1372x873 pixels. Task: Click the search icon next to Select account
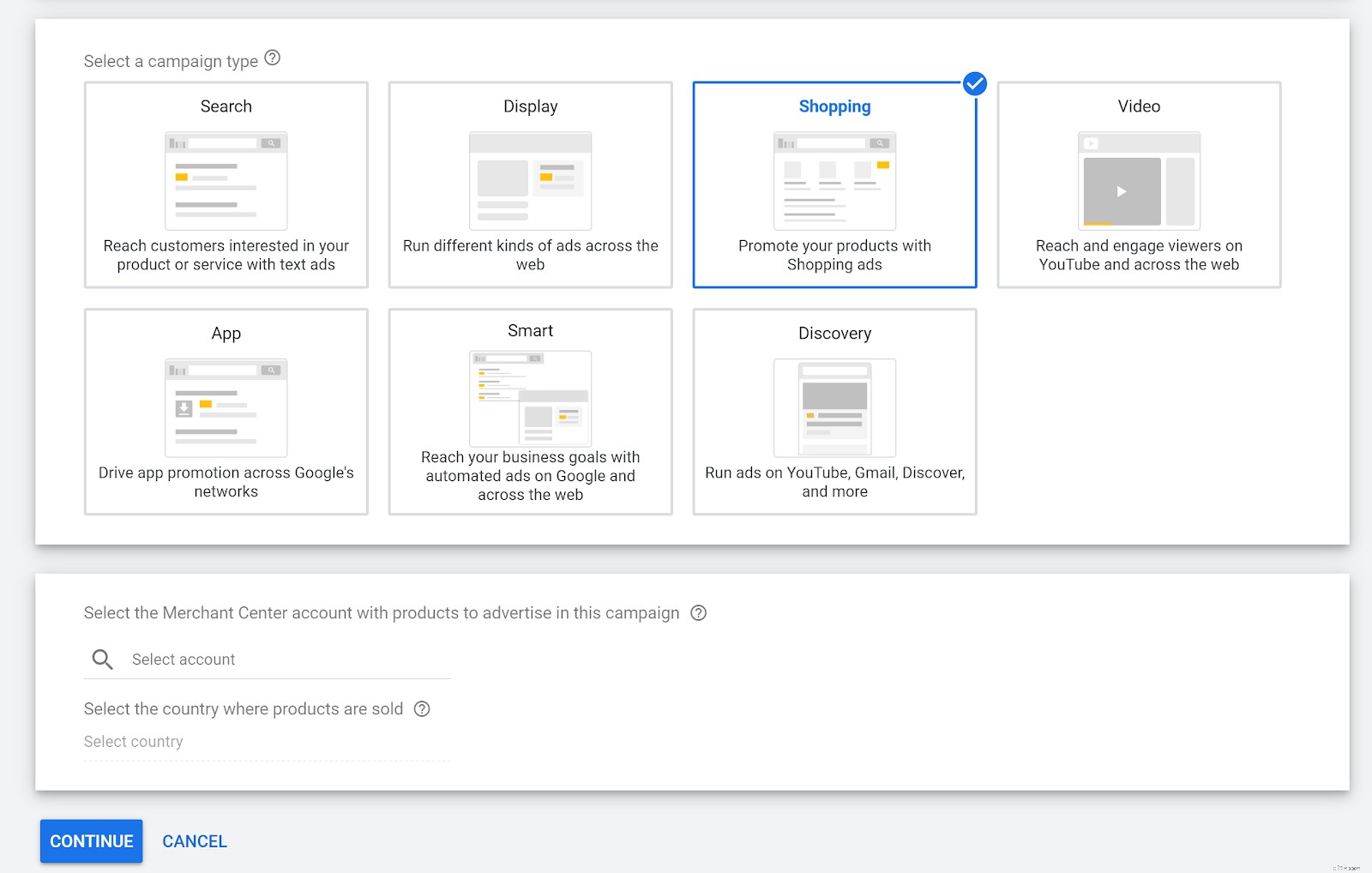click(x=102, y=659)
